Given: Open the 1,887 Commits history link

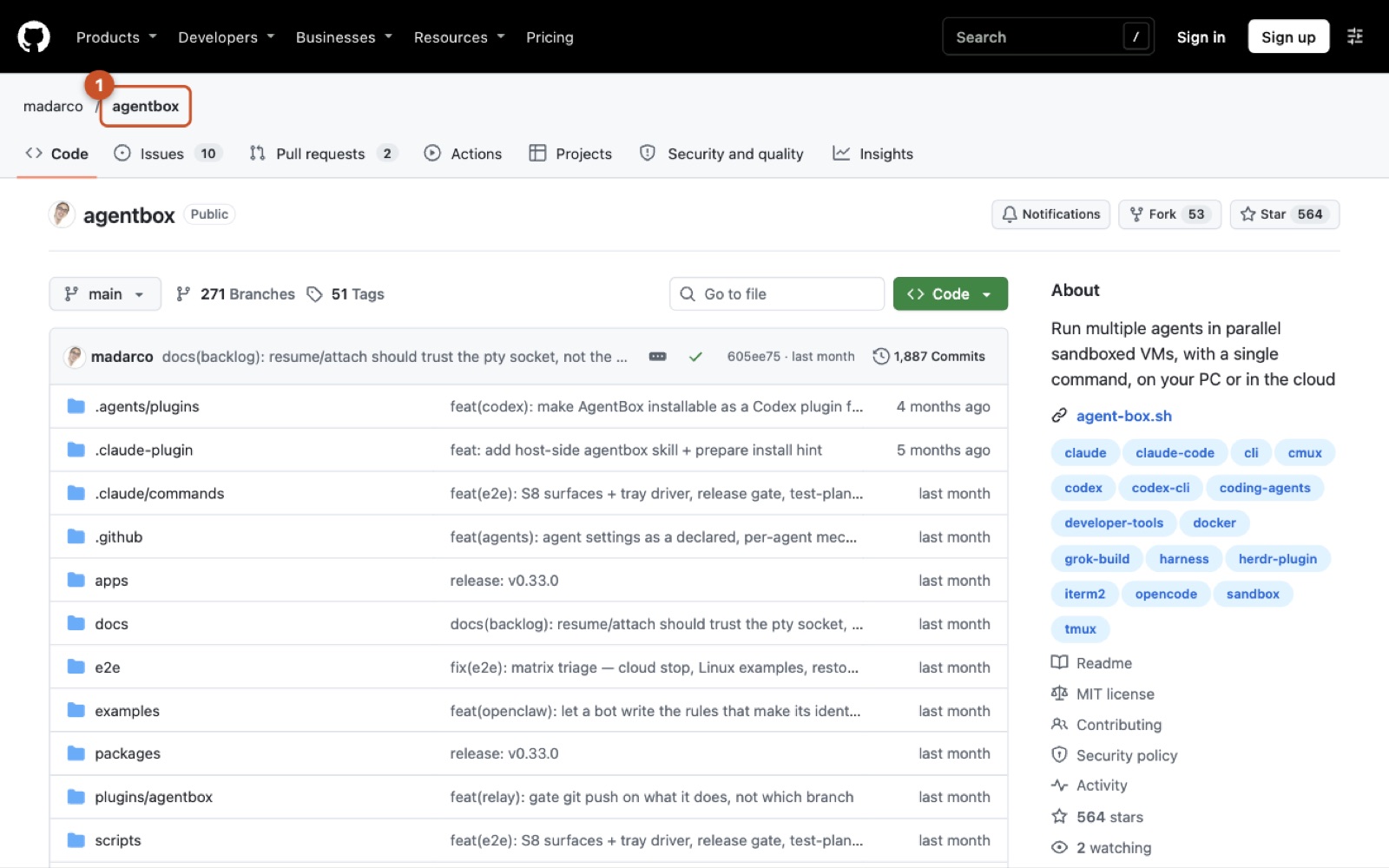Looking at the screenshot, I should click(x=929, y=357).
